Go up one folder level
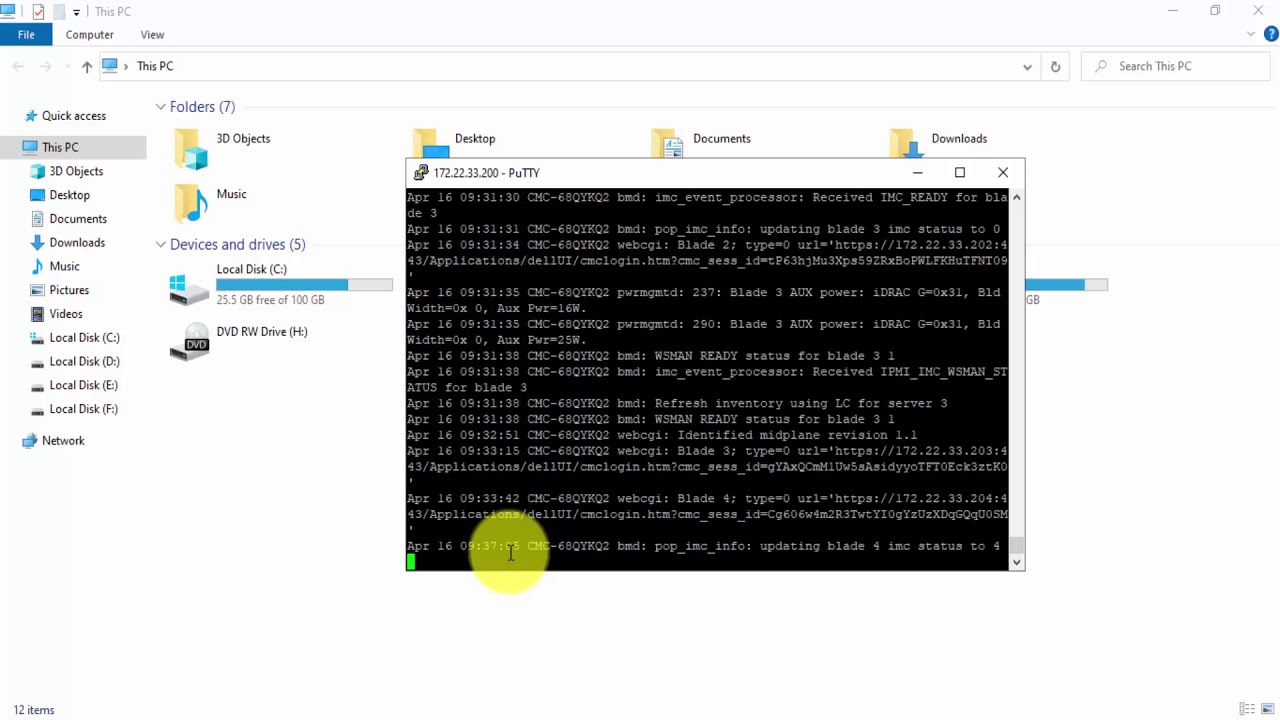 87,66
